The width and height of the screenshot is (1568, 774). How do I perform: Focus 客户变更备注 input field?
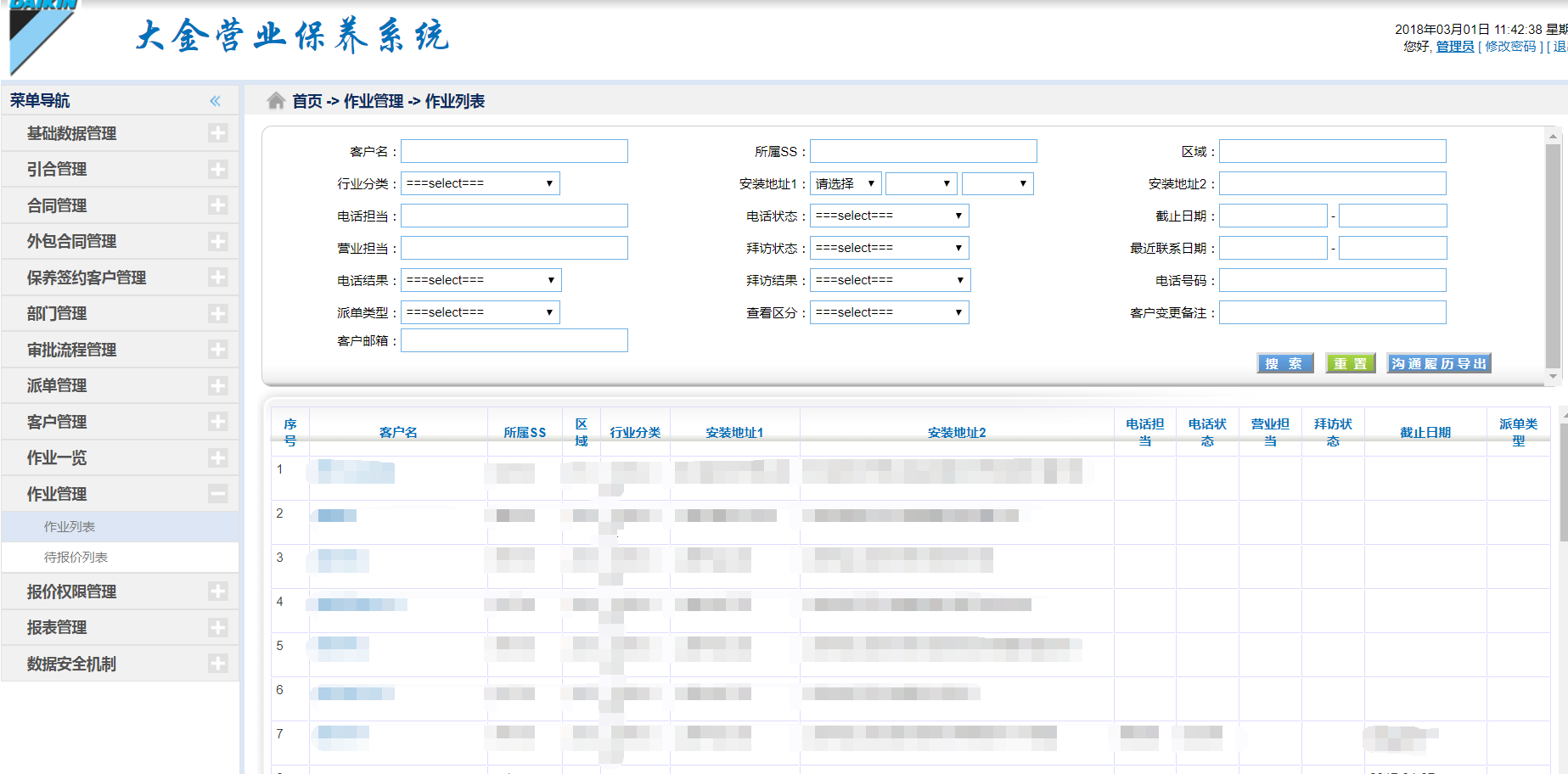tap(1333, 312)
